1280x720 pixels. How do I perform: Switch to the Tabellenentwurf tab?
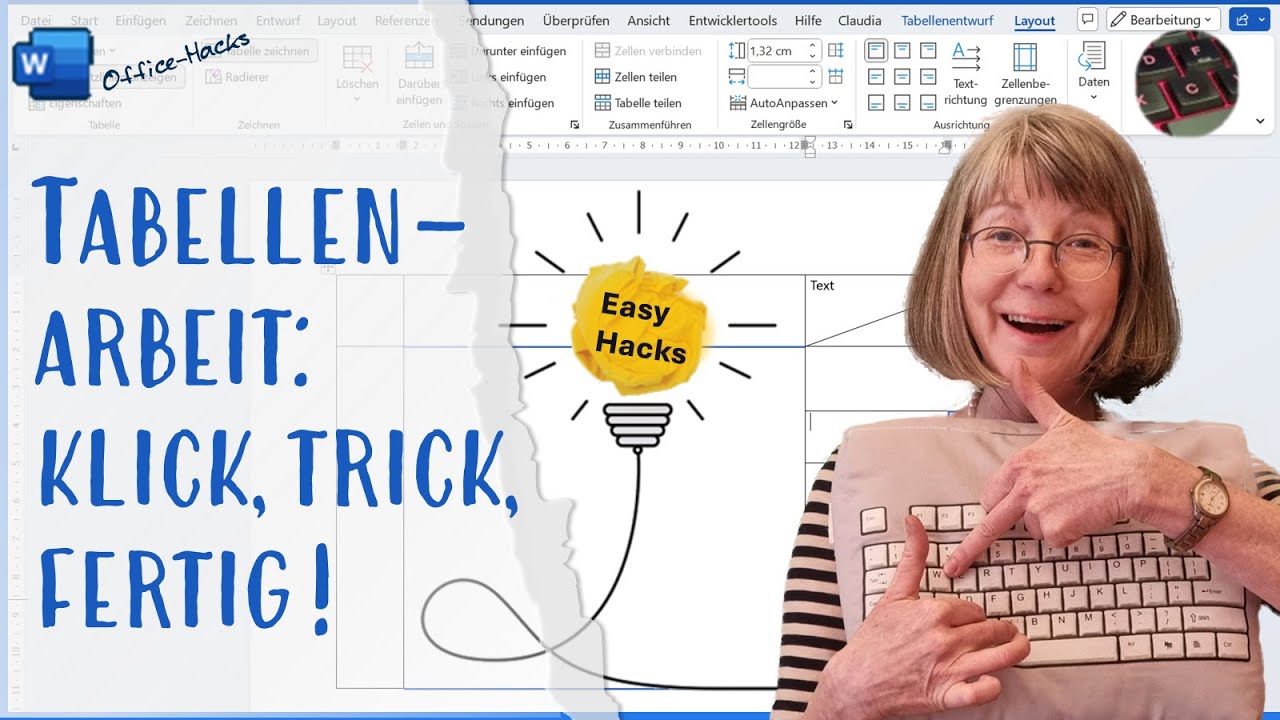pyautogui.click(x=948, y=21)
